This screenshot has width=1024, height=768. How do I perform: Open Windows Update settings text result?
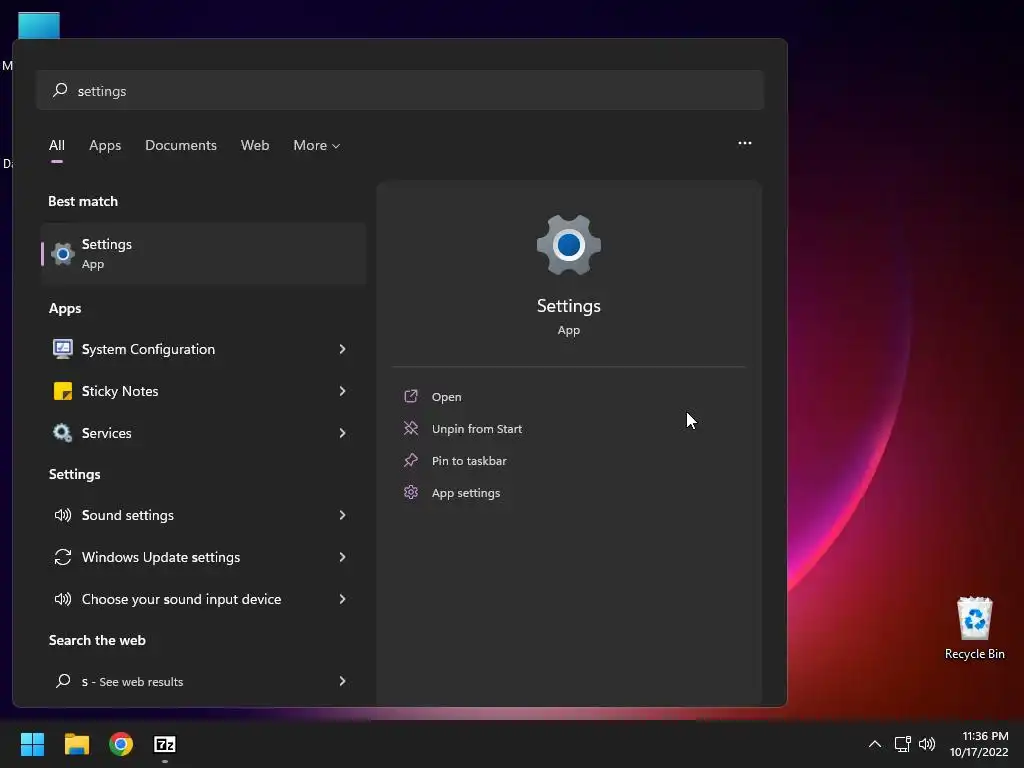coord(161,557)
